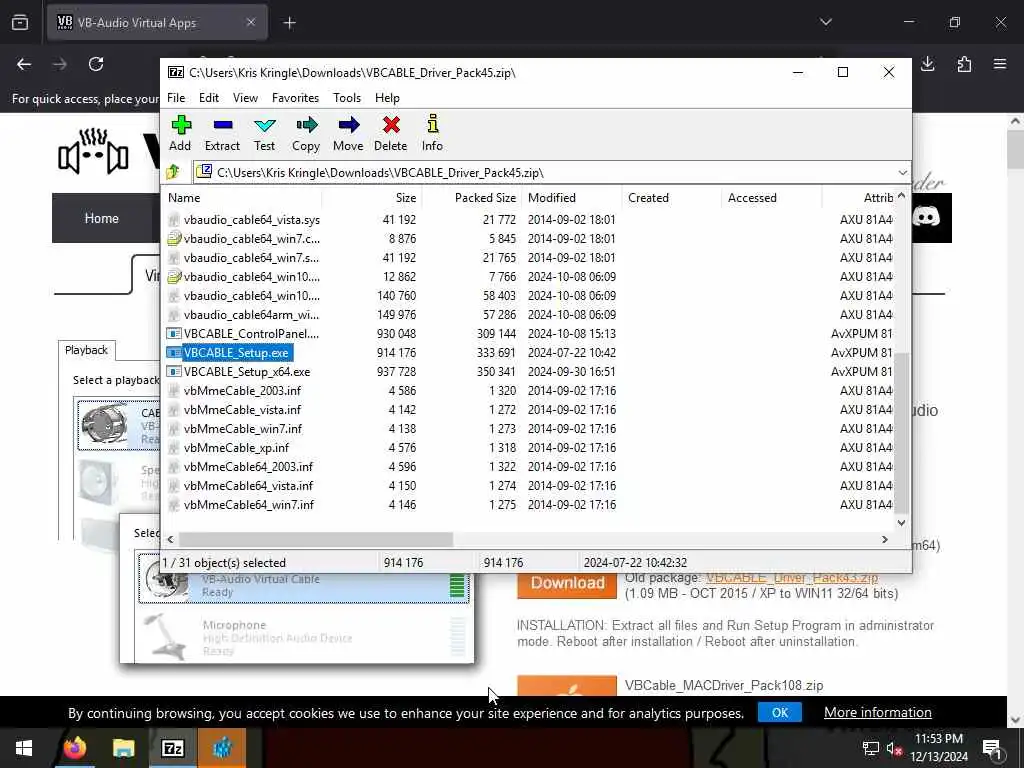
Task: Click the orange Download button
Action: [567, 583]
